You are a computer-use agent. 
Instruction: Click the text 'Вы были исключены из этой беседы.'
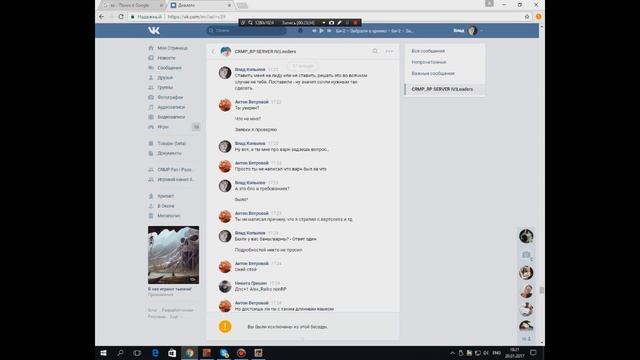(x=287, y=327)
